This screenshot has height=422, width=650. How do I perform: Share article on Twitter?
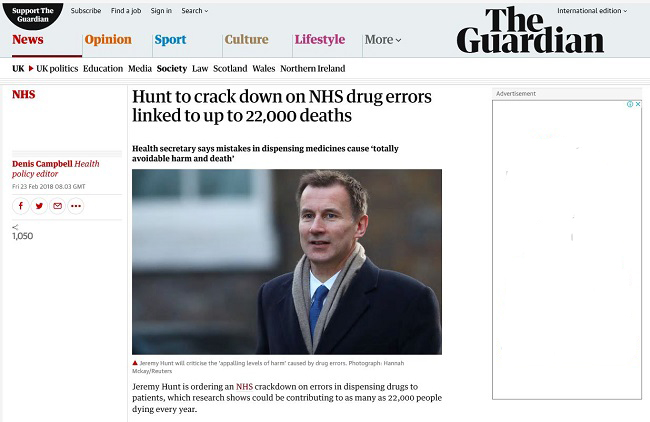[39, 206]
